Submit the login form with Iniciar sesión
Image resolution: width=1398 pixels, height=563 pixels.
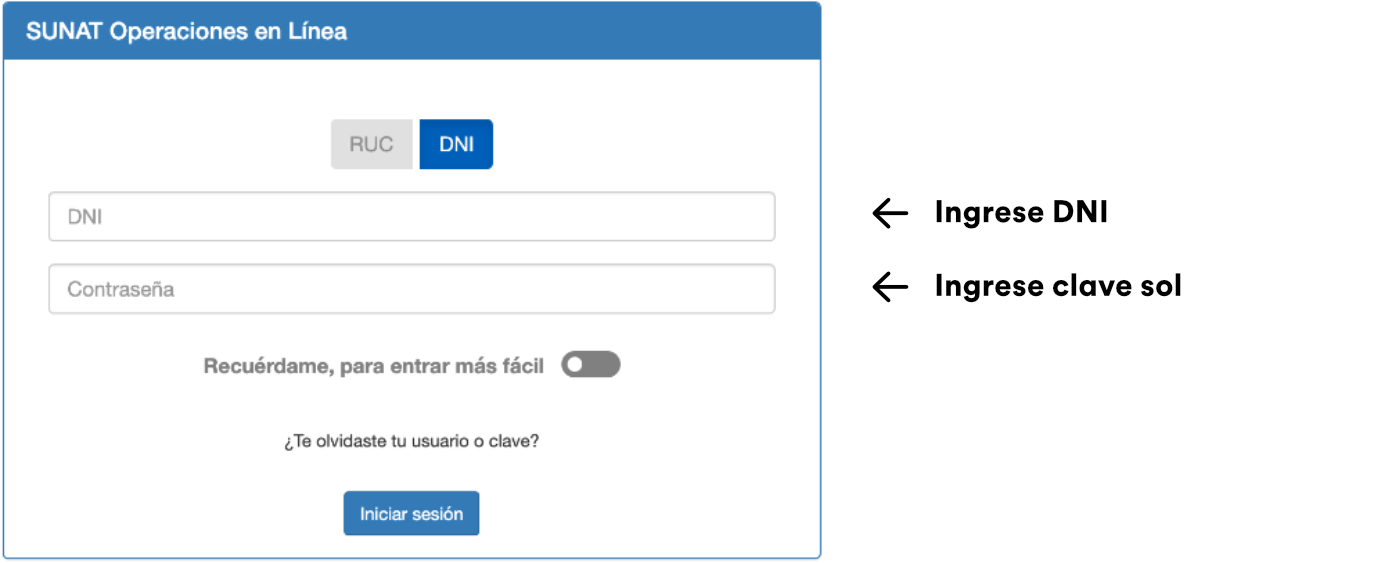coord(411,513)
